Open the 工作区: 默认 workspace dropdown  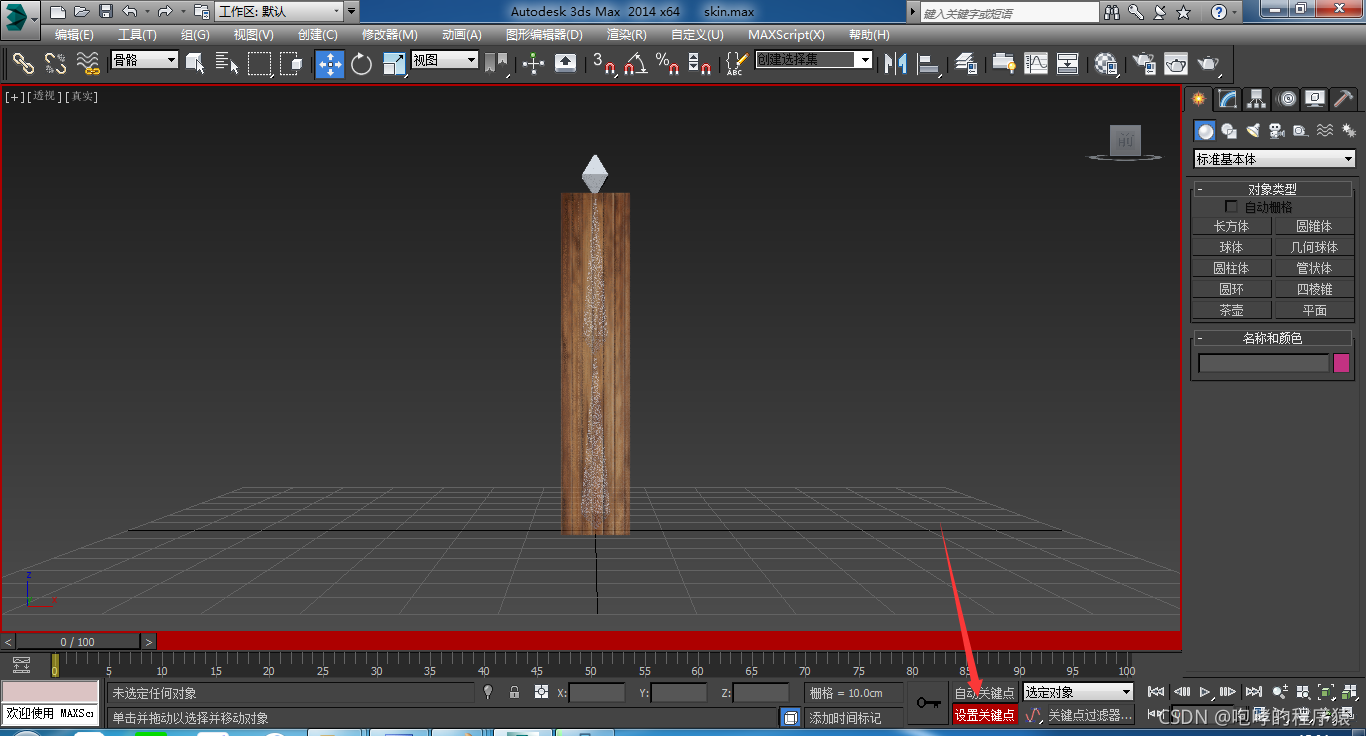click(280, 12)
